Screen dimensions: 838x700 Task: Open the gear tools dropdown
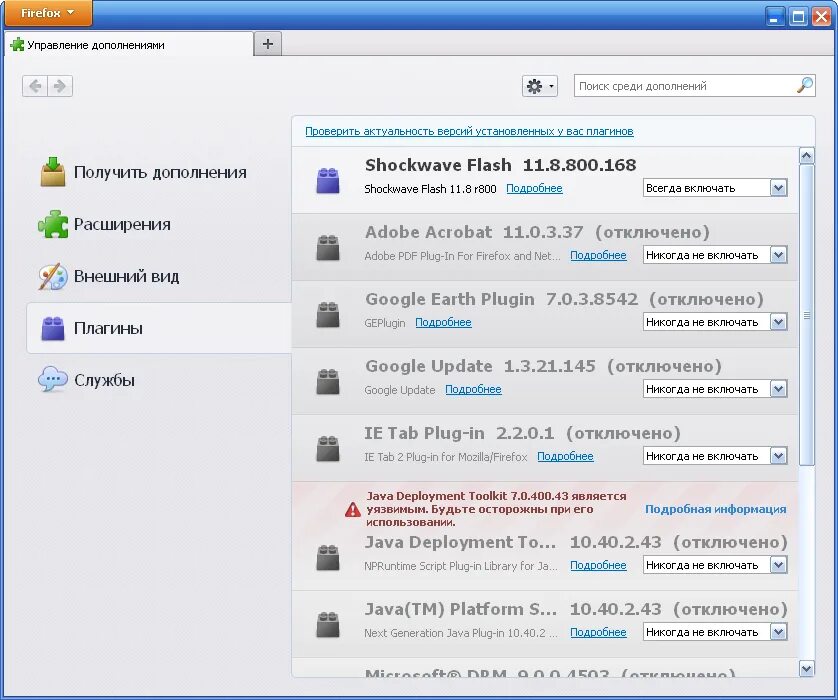pos(540,86)
